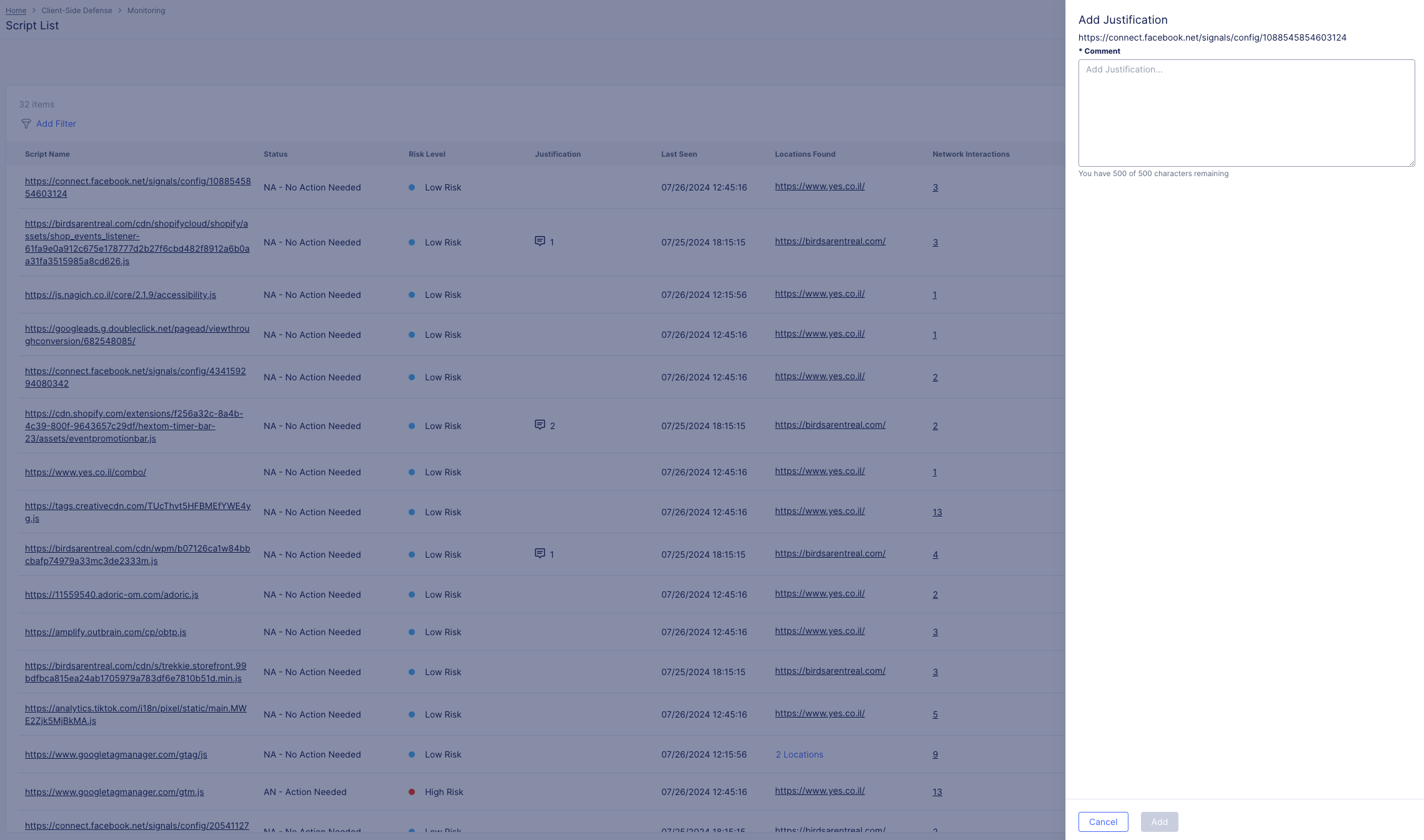Go to Home breadcrumb
The width and height of the screenshot is (1424, 840).
point(16,11)
